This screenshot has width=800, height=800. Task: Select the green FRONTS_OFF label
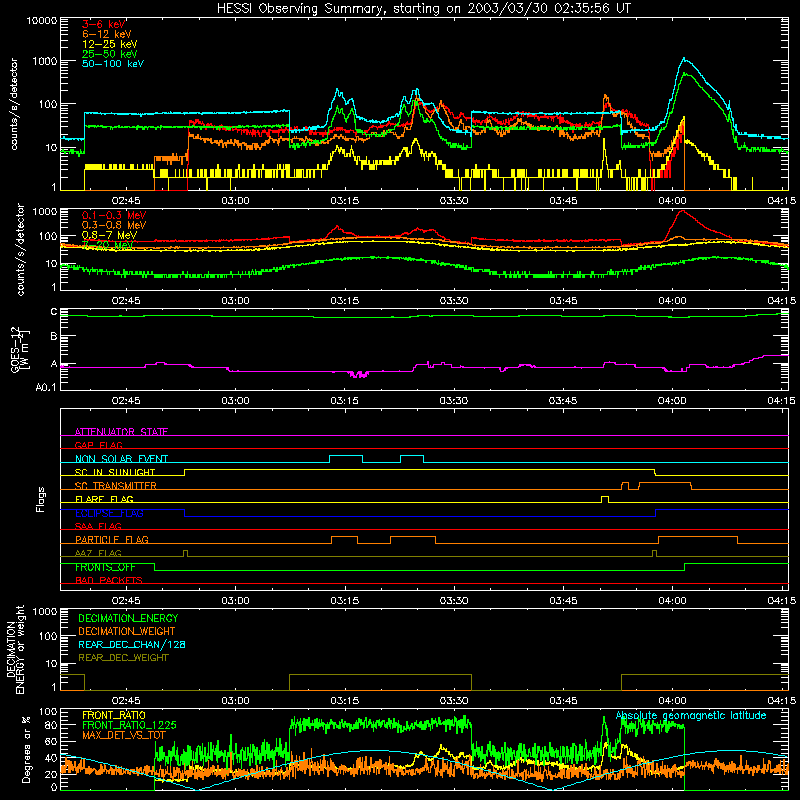pyautogui.click(x=105, y=567)
